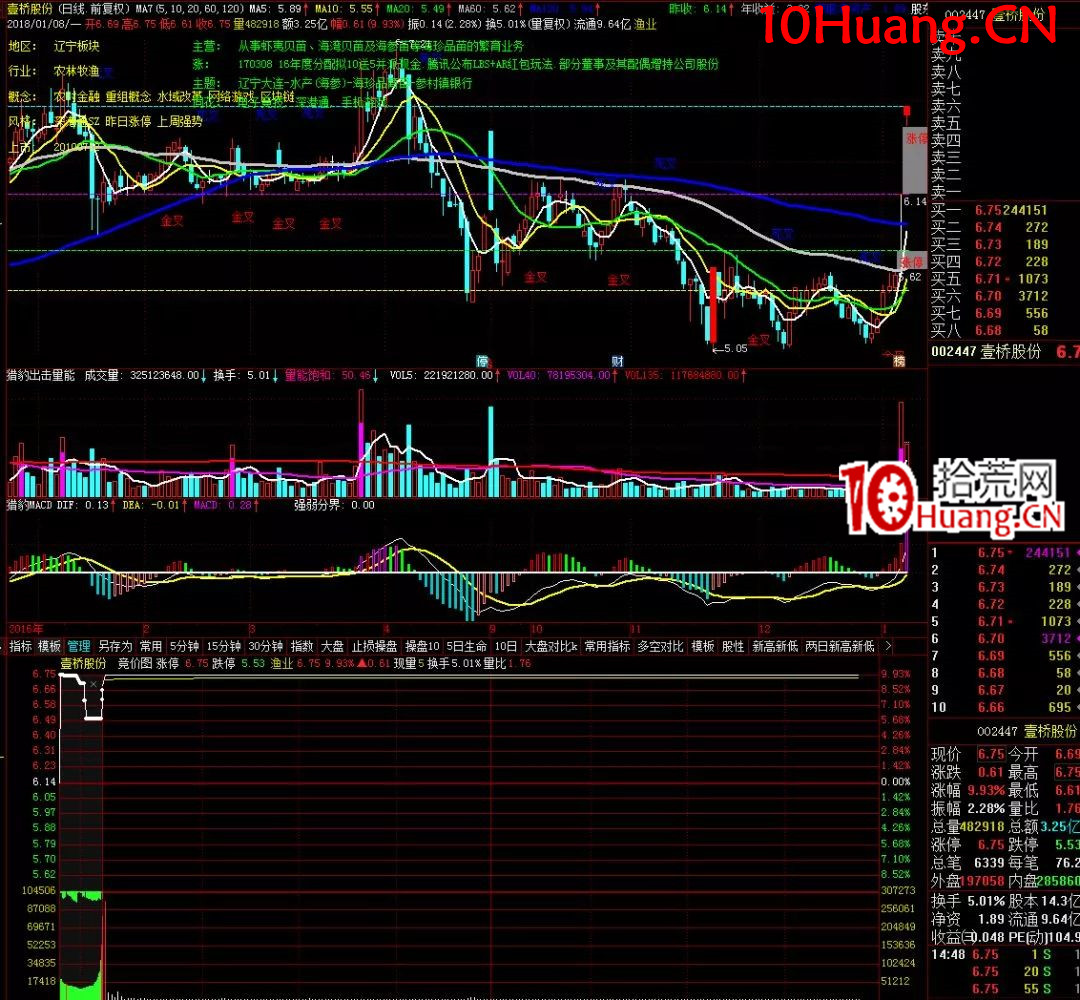Click the 2016年 label on time axis

(x=25, y=629)
